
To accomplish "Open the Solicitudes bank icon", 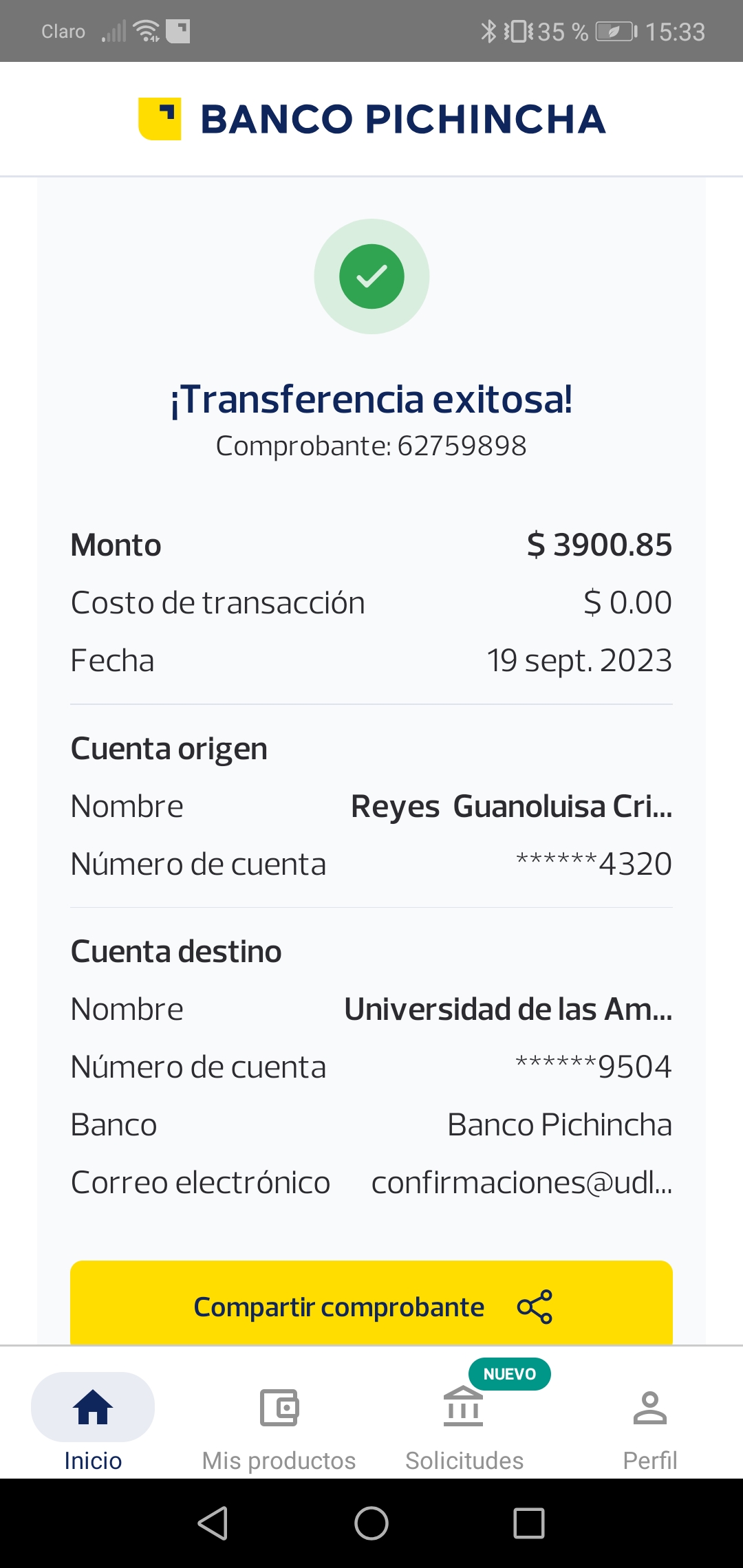I will (x=464, y=1407).
